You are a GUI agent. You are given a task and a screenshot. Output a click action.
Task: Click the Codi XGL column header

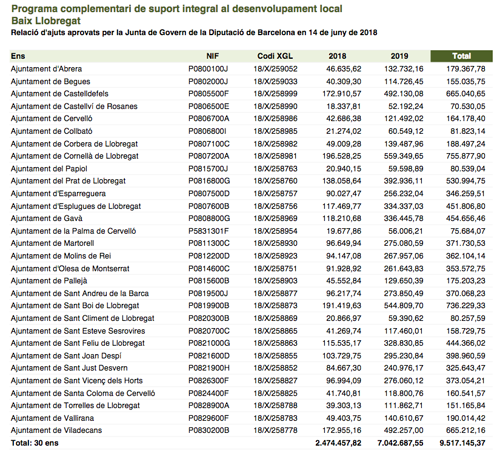pos(275,56)
